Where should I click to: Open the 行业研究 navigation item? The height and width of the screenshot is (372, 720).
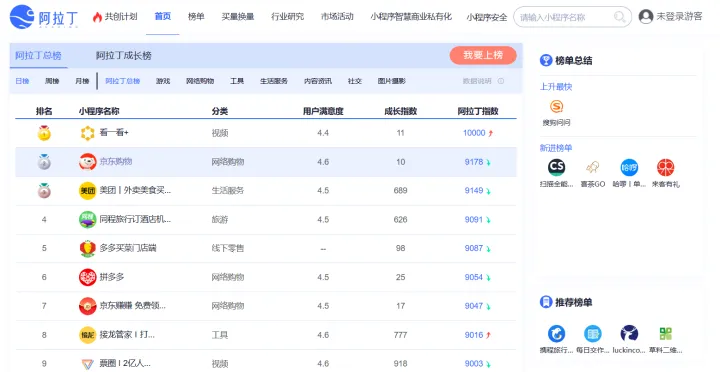[287, 17]
